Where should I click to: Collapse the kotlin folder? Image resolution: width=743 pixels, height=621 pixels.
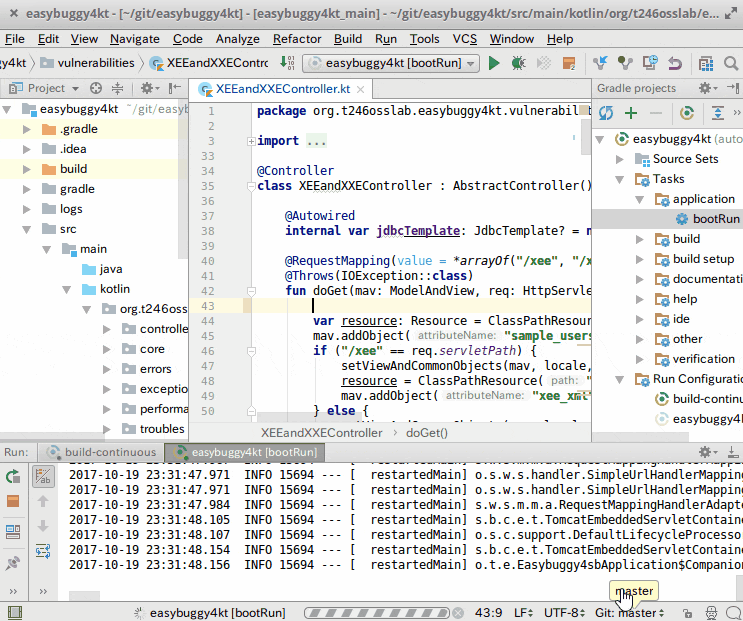point(67,289)
